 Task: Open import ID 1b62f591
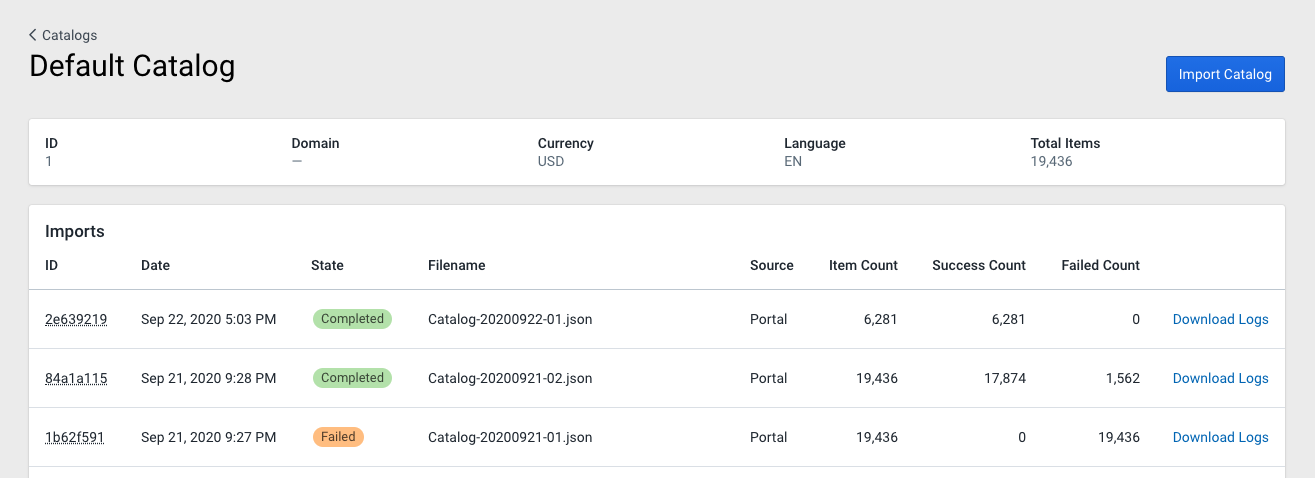pos(75,438)
